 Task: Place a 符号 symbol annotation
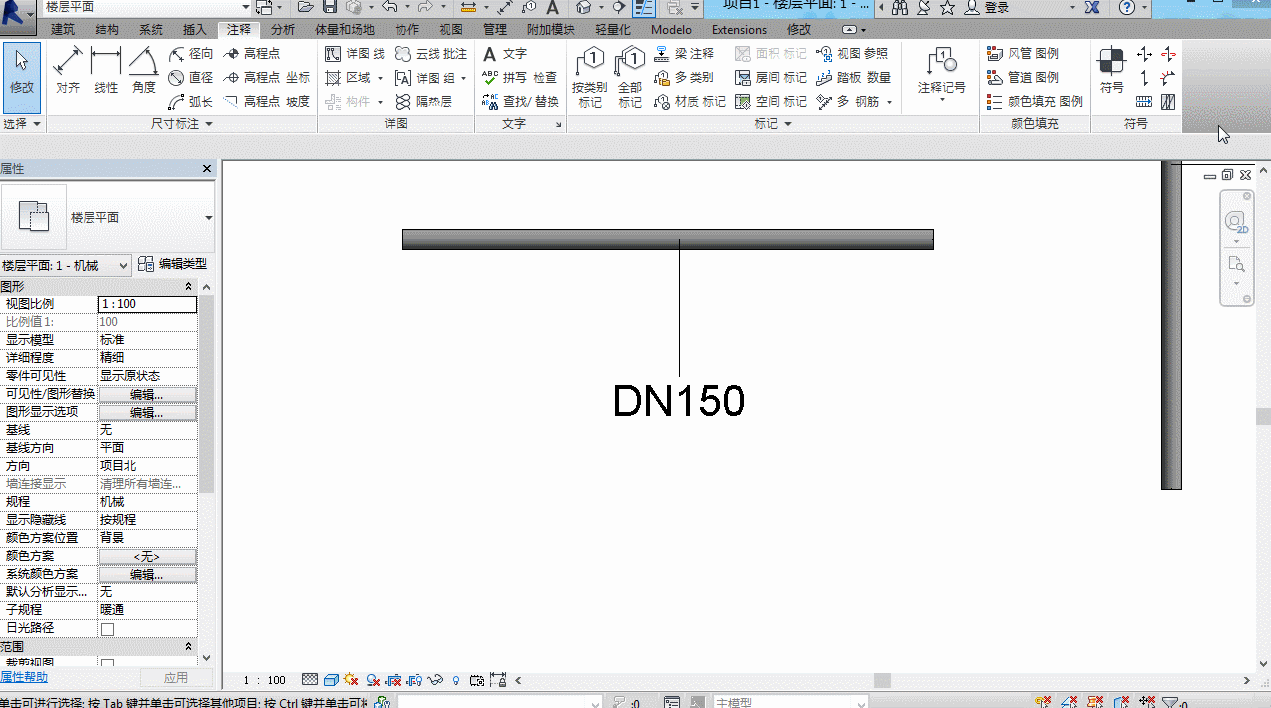tap(1111, 71)
